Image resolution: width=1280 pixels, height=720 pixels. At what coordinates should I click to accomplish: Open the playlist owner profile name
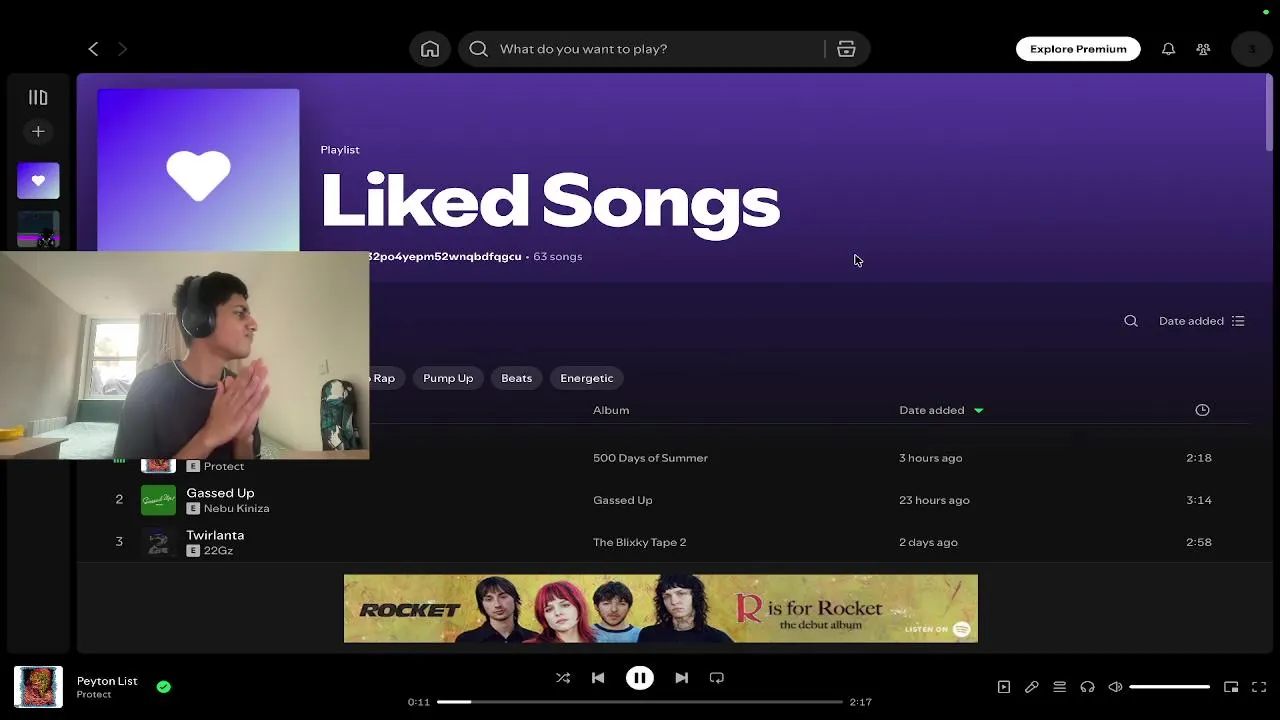click(x=445, y=257)
